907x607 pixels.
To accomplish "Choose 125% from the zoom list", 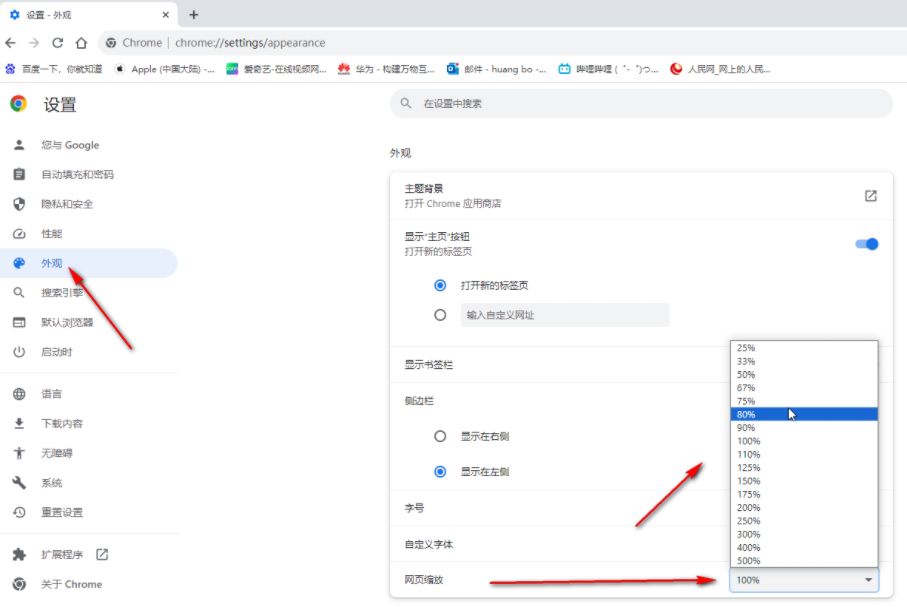I will [804, 468].
